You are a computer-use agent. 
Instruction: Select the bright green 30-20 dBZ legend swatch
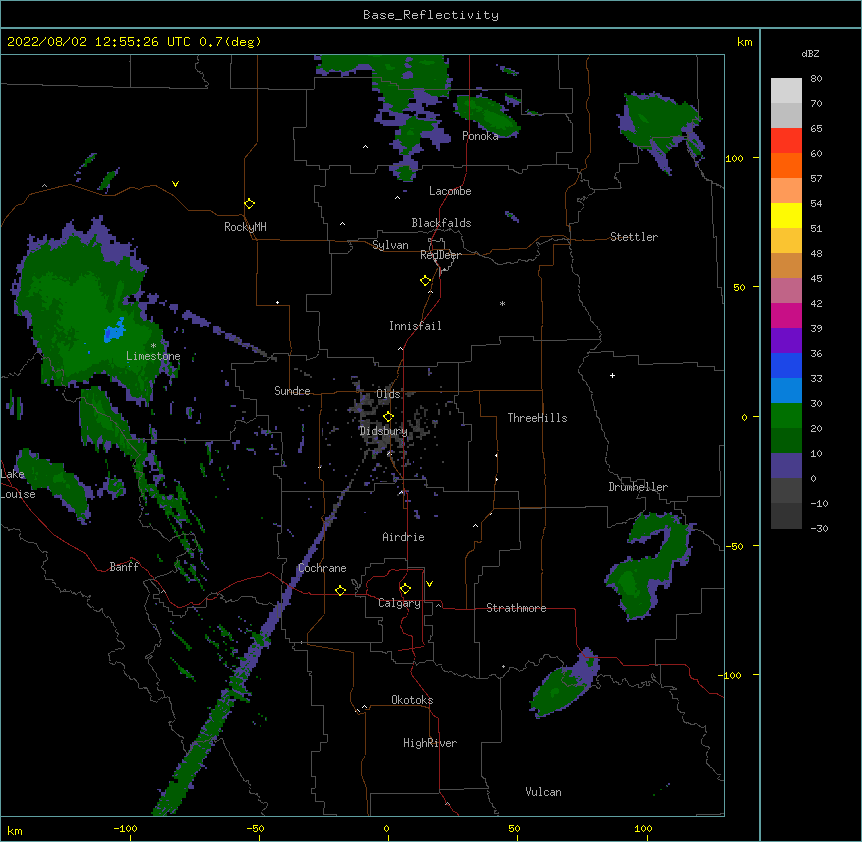[786, 416]
